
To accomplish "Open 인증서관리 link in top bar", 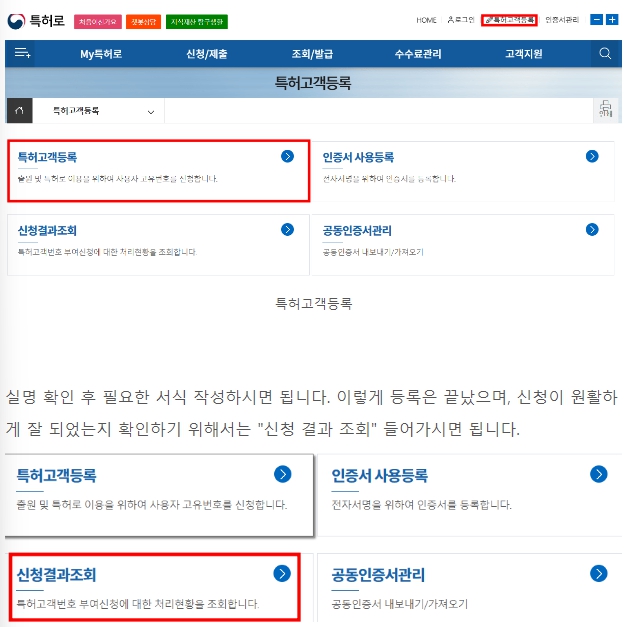I will point(562,20).
